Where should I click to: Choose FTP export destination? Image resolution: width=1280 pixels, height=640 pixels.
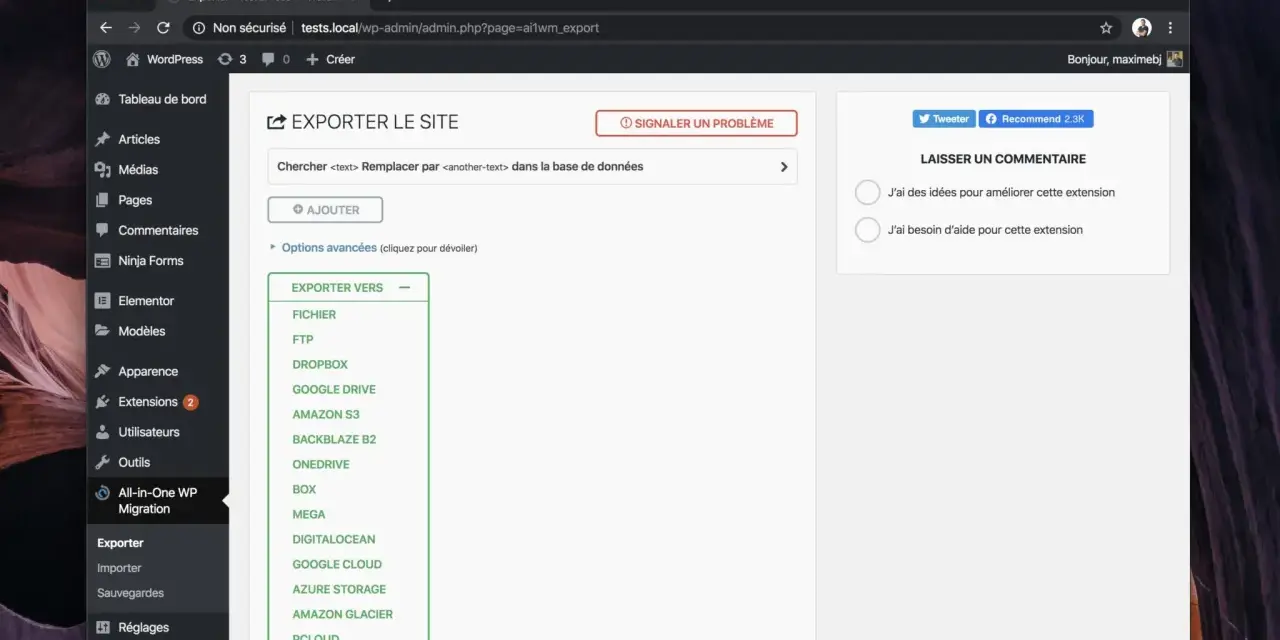click(x=303, y=340)
